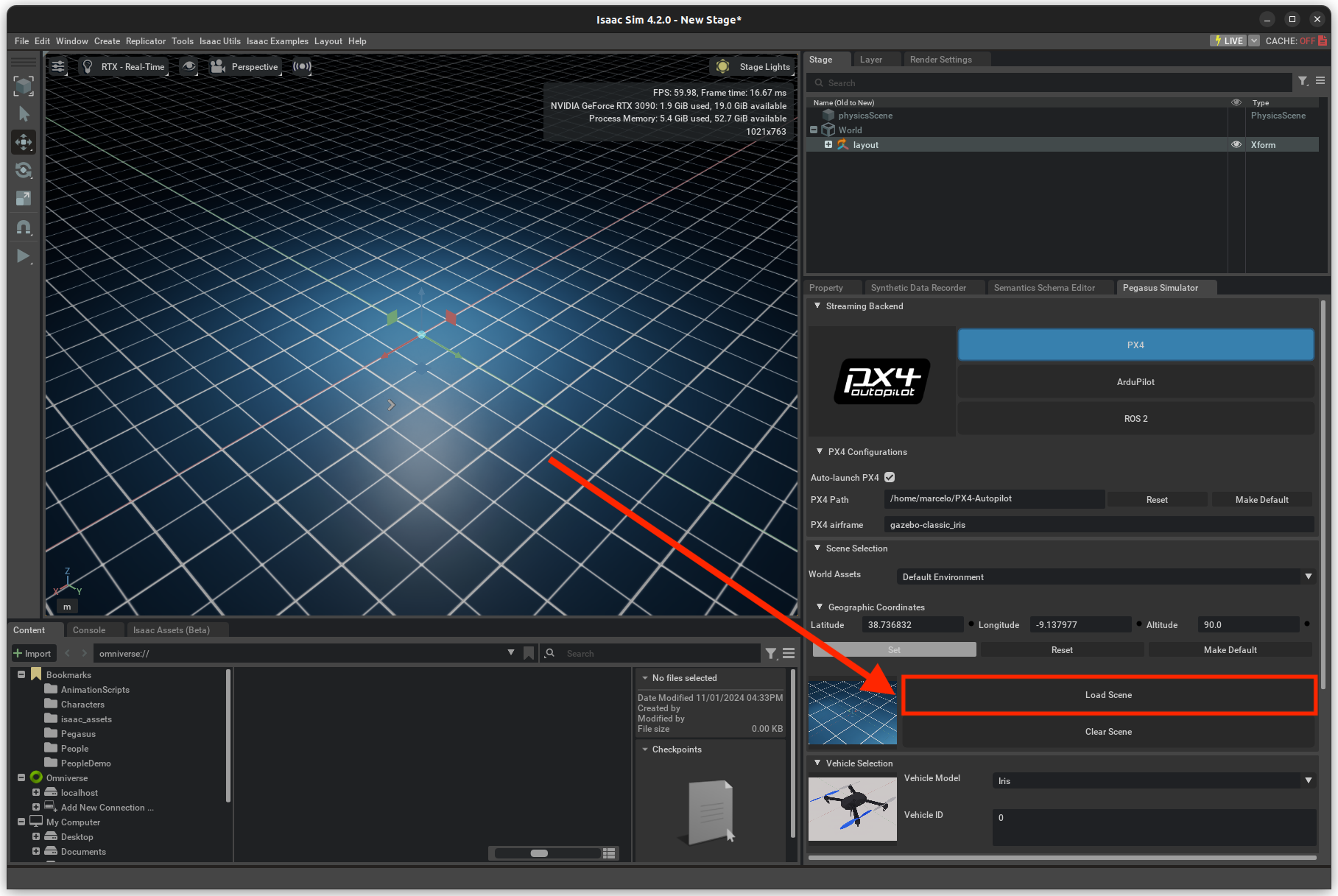Collapse the Scene Selection section
The width and height of the screenshot is (1338, 896).
coord(817,548)
